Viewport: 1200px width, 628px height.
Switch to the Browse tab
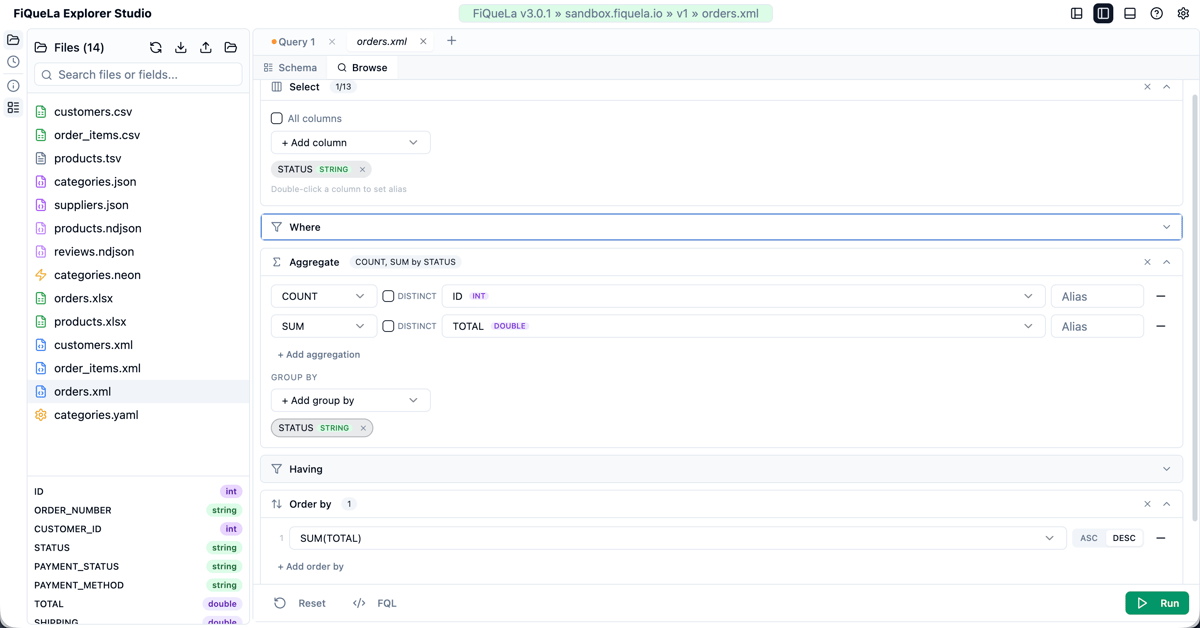tap(362, 68)
